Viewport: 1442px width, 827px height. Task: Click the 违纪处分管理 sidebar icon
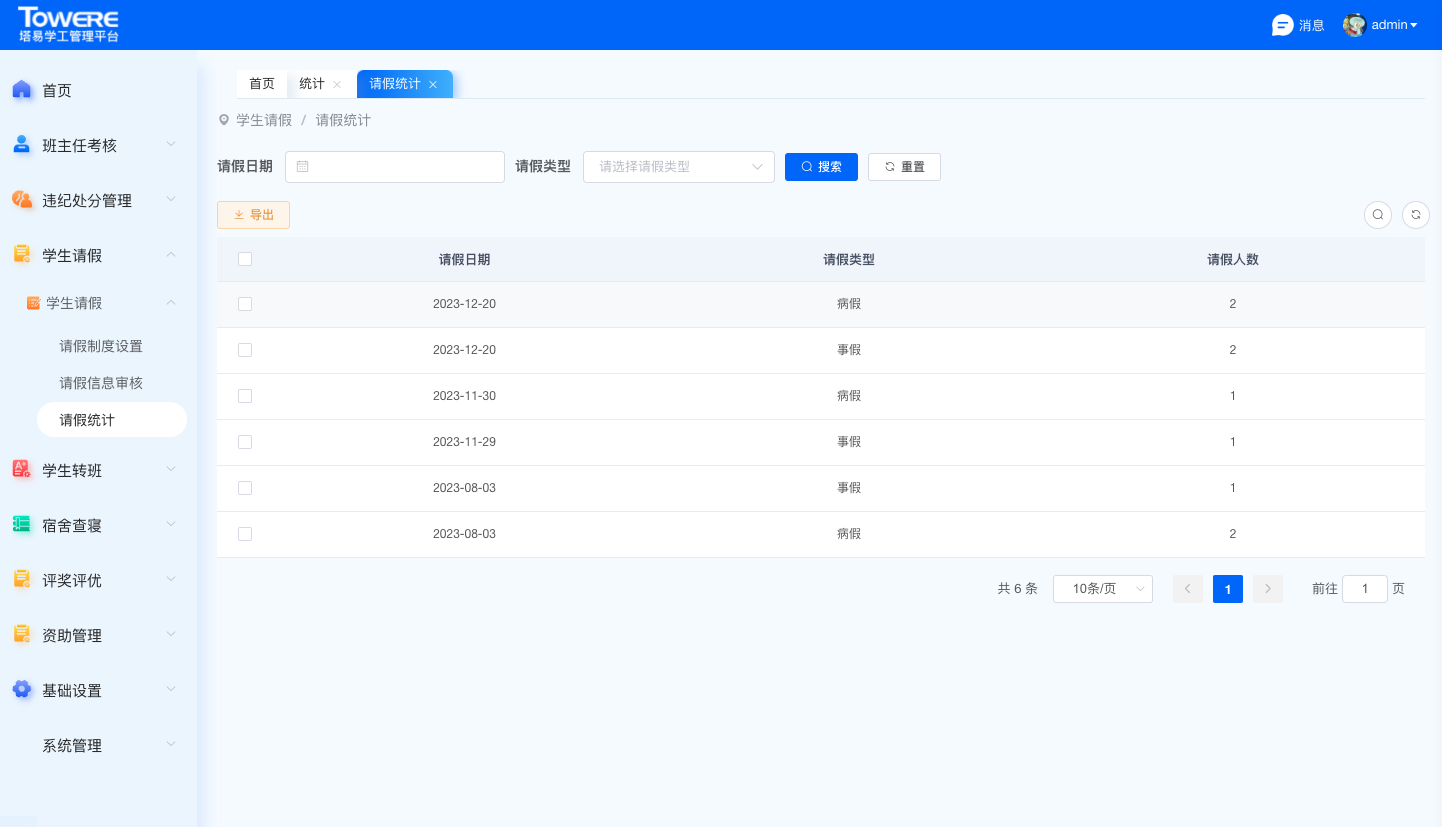tap(22, 200)
